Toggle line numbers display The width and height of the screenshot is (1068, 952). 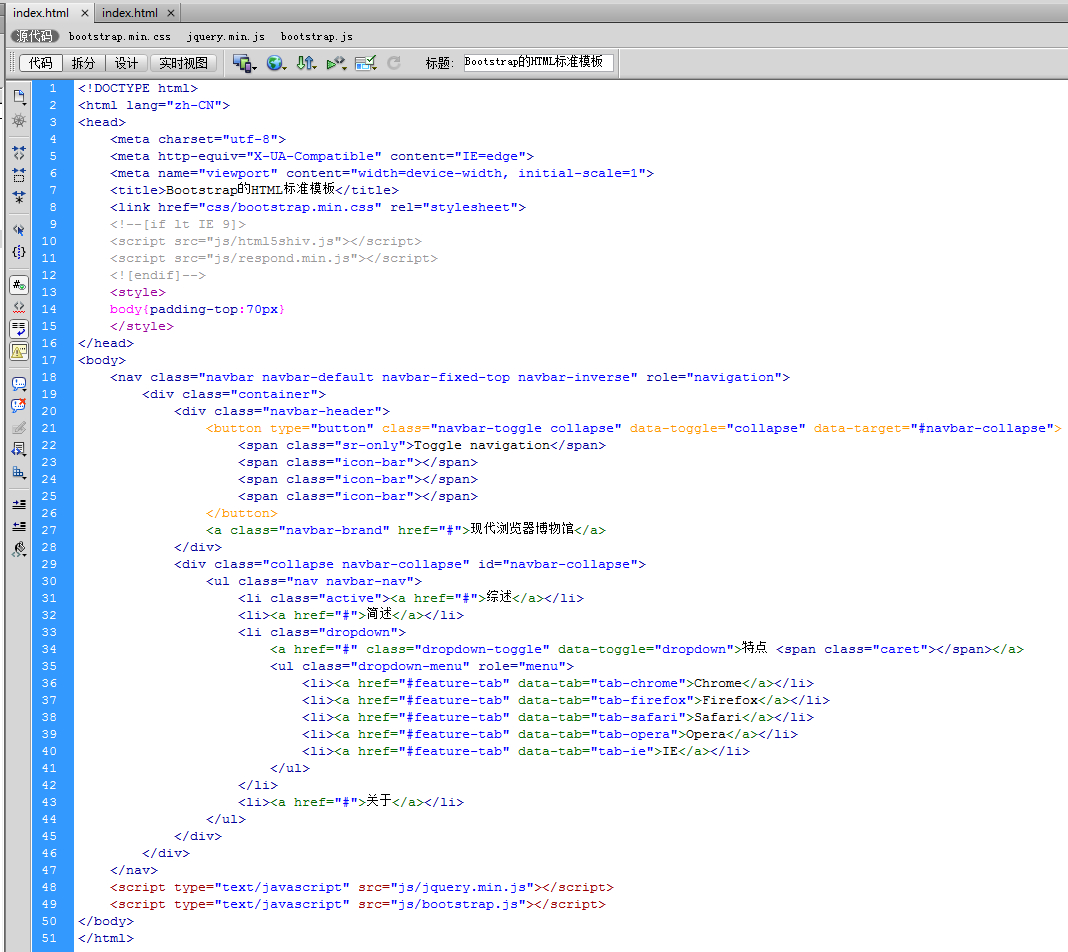(19, 285)
